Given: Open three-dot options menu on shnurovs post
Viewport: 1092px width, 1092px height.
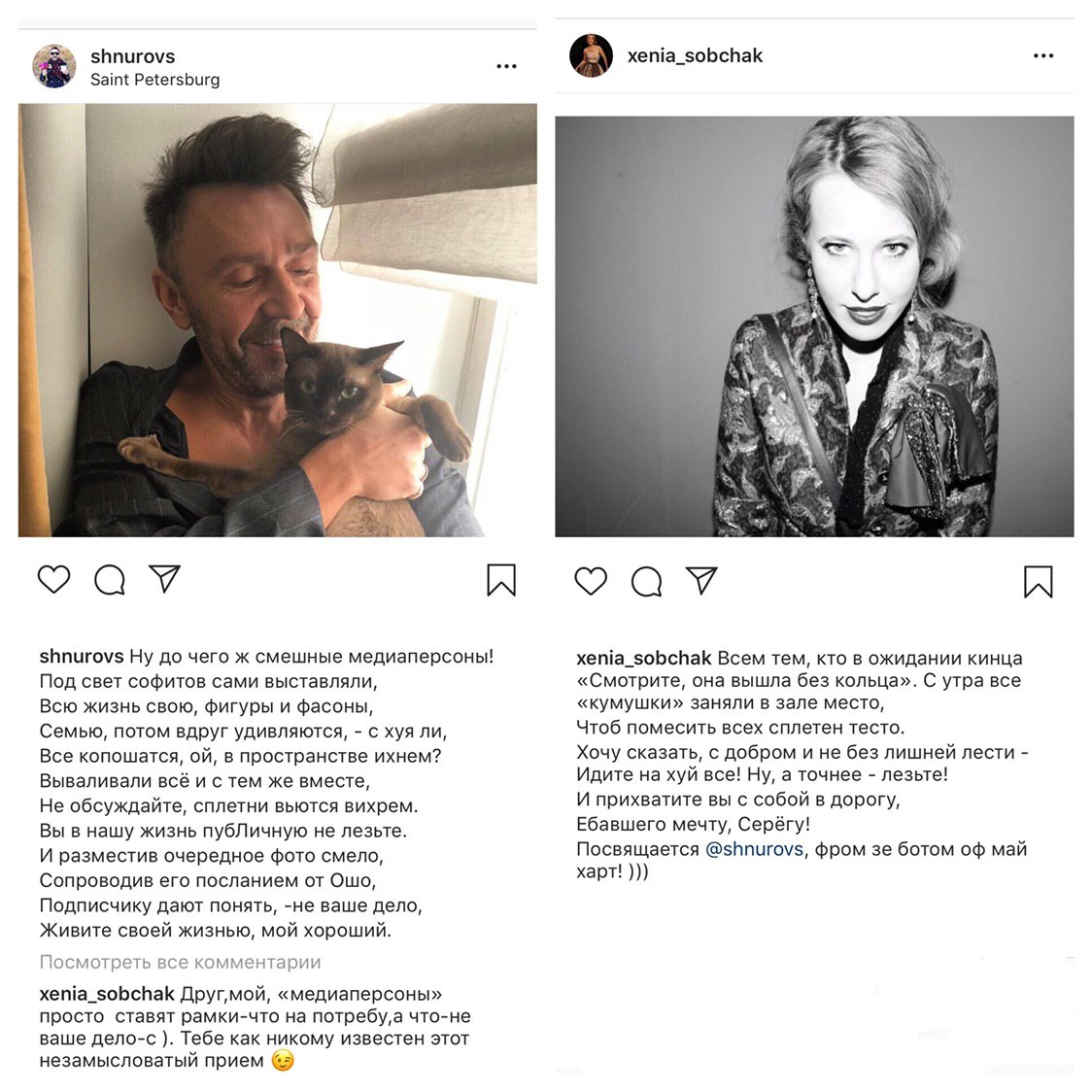Looking at the screenshot, I should point(506,66).
